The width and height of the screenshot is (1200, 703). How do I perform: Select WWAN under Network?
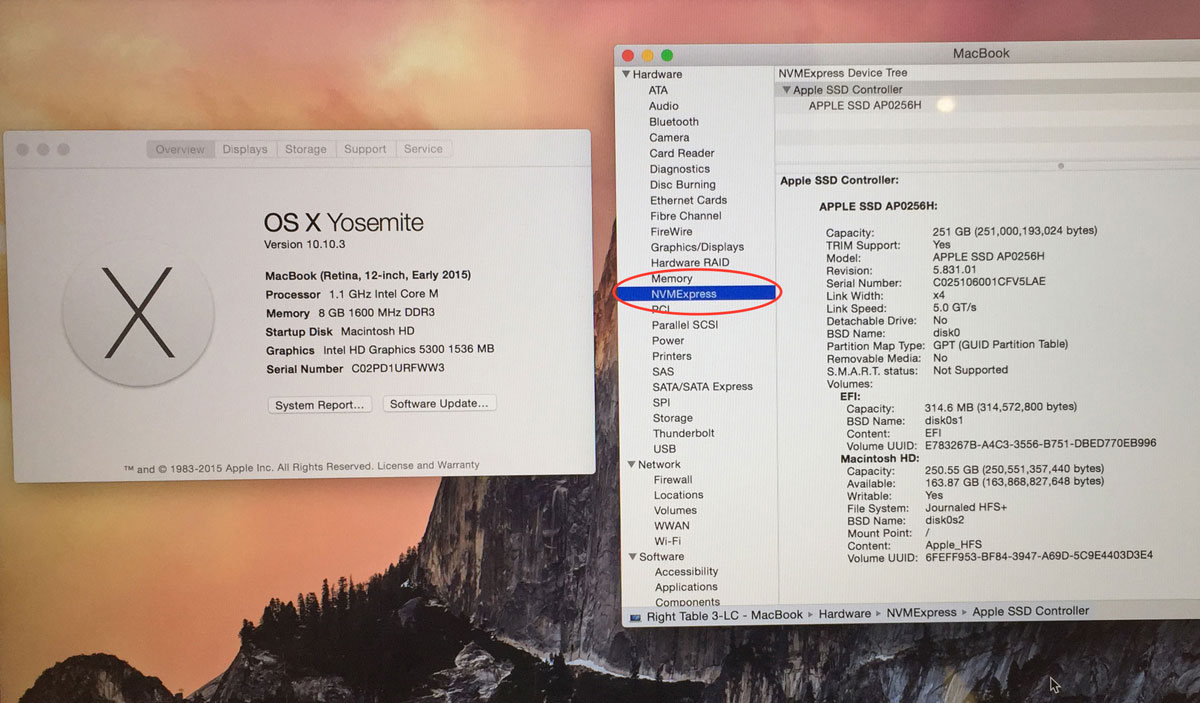click(672, 526)
